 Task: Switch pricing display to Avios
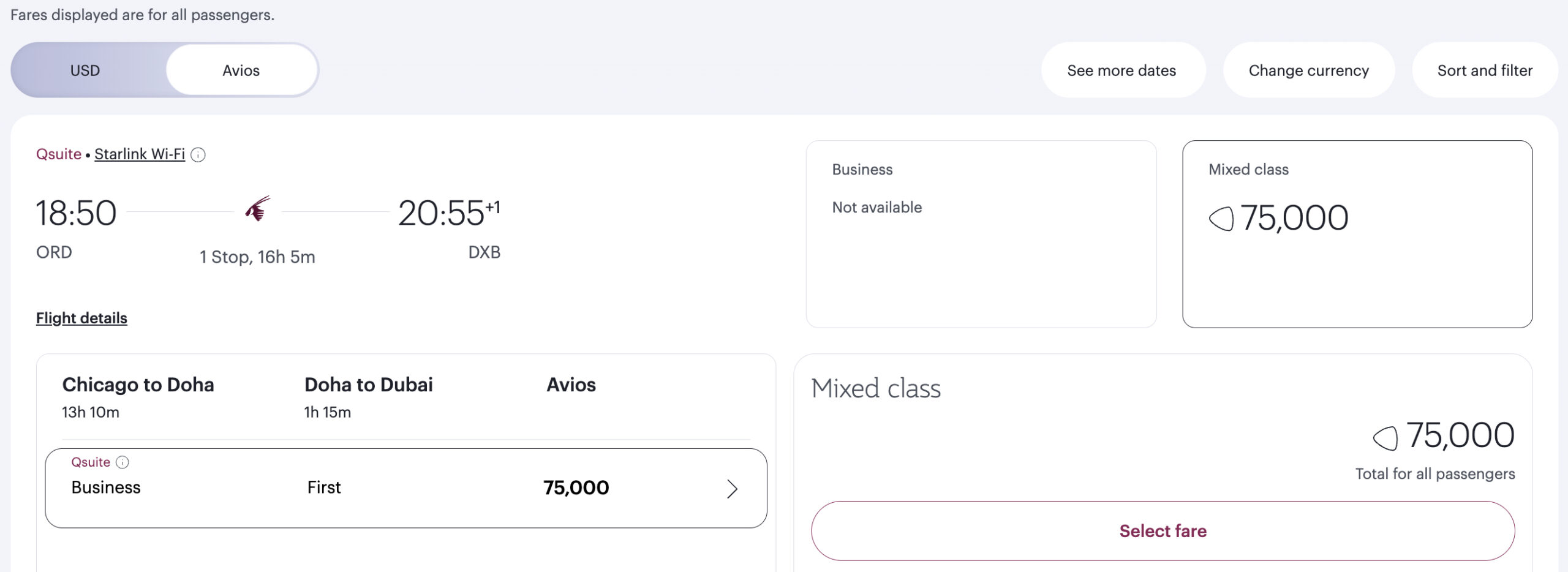[241, 70]
